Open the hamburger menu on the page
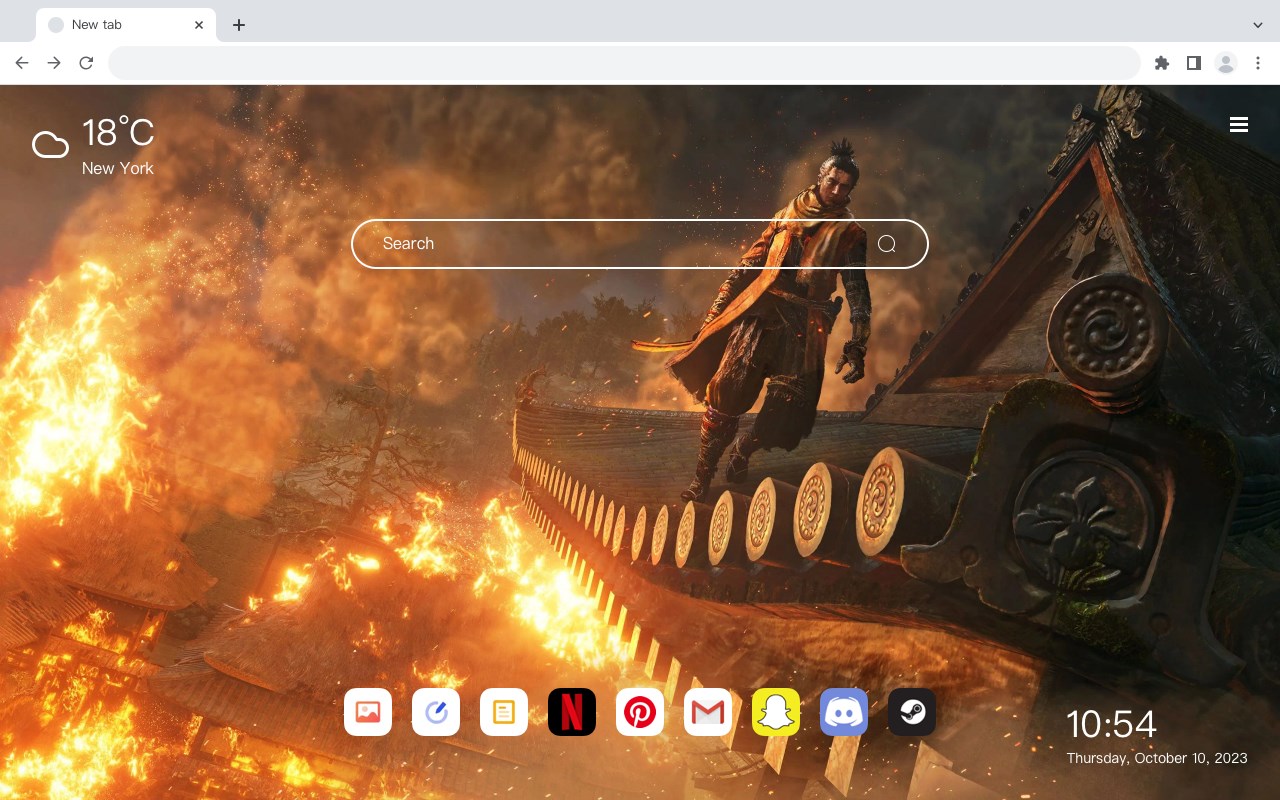The image size is (1280, 800). click(1239, 125)
